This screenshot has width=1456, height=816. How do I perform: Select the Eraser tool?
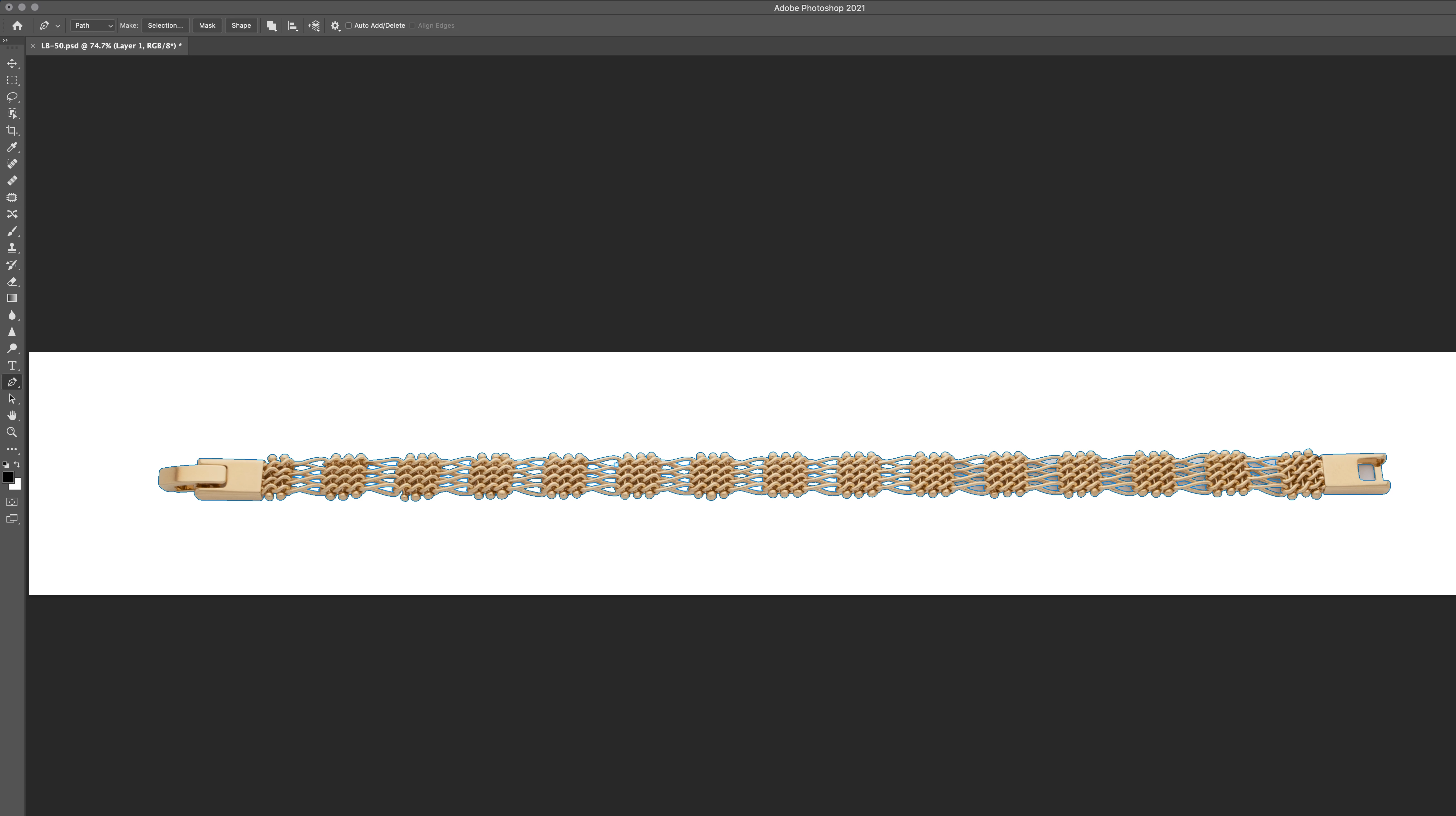pyautogui.click(x=12, y=282)
